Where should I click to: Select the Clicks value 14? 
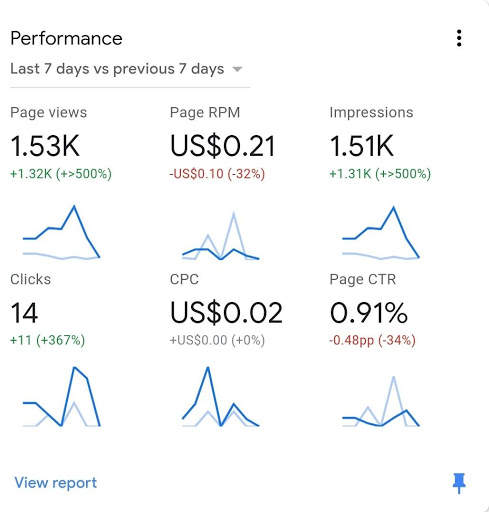[24, 313]
